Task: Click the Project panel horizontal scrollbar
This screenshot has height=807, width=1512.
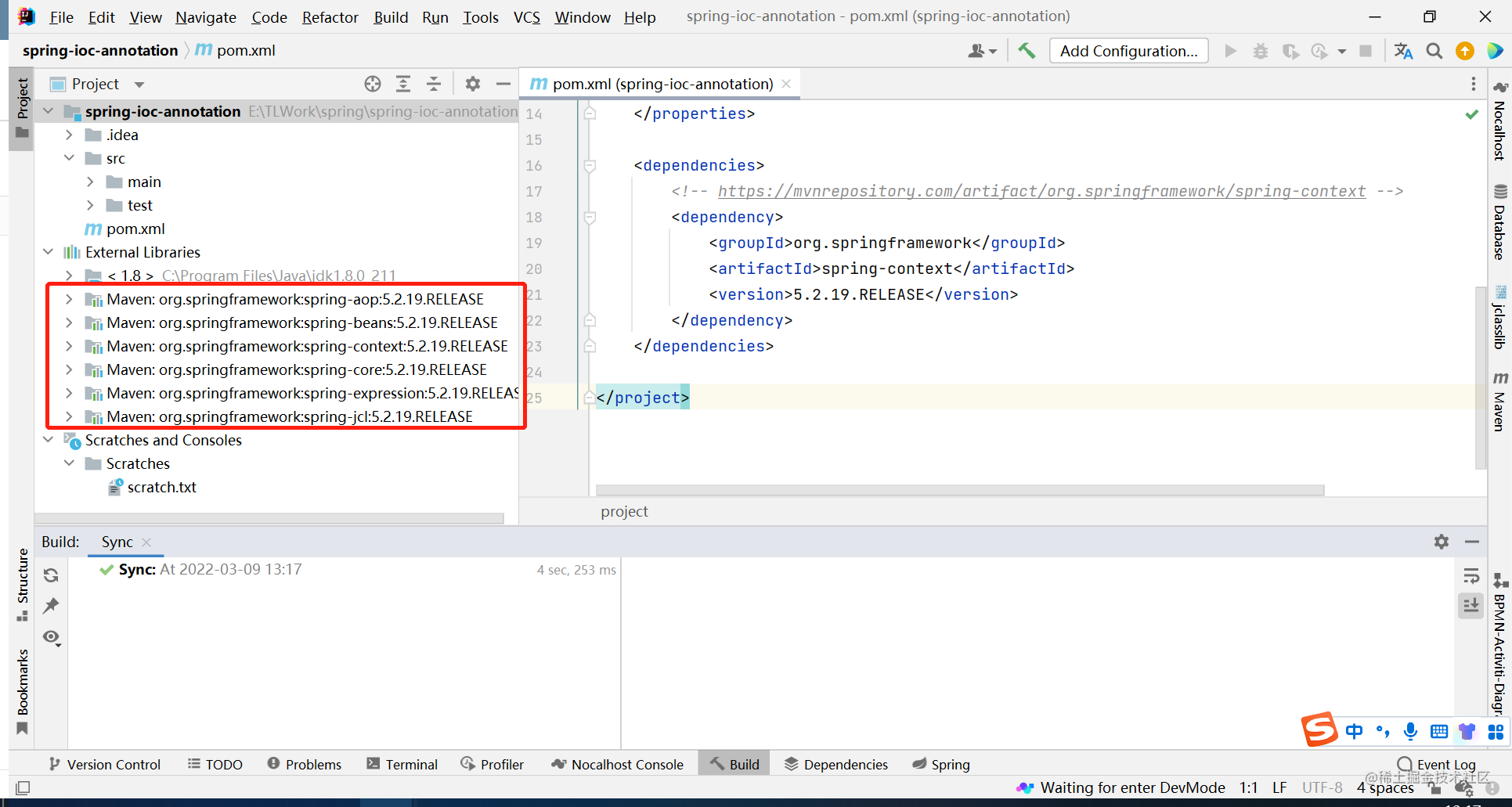Action: (x=269, y=518)
